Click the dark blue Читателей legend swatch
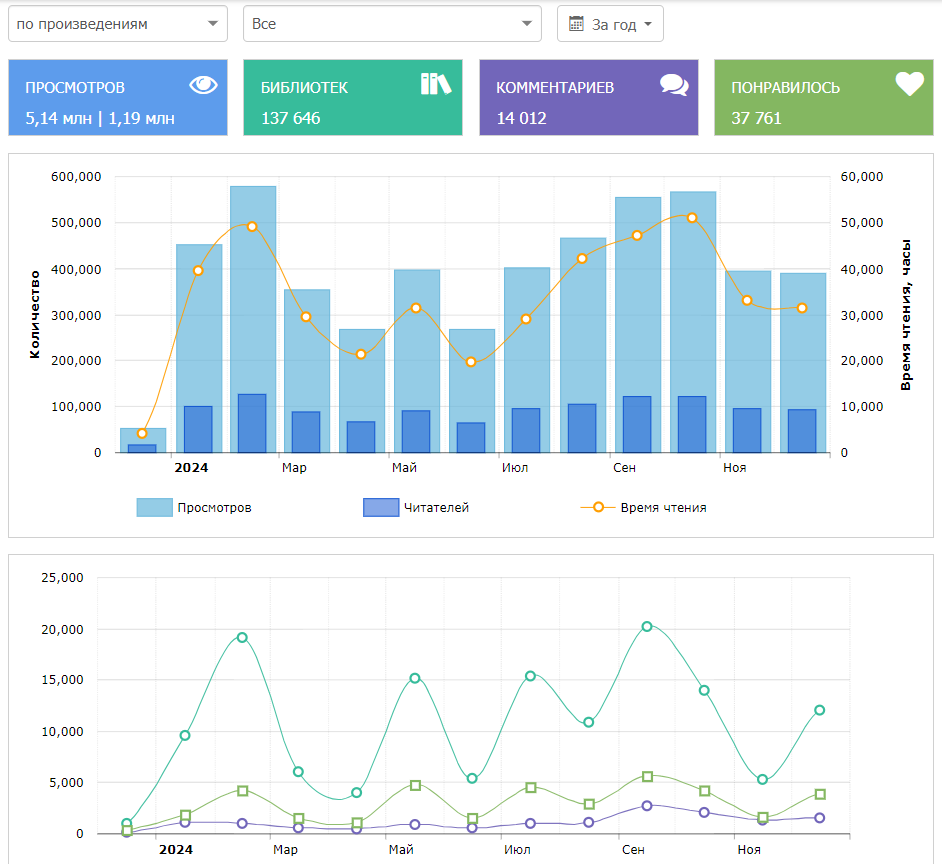The width and height of the screenshot is (942, 864). [380, 508]
